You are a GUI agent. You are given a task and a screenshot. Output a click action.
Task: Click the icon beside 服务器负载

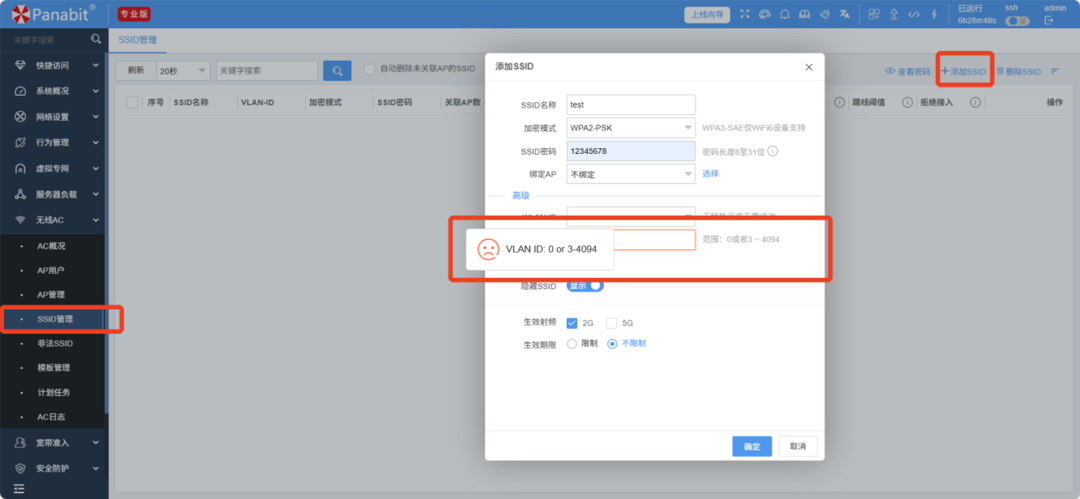[x=20, y=194]
